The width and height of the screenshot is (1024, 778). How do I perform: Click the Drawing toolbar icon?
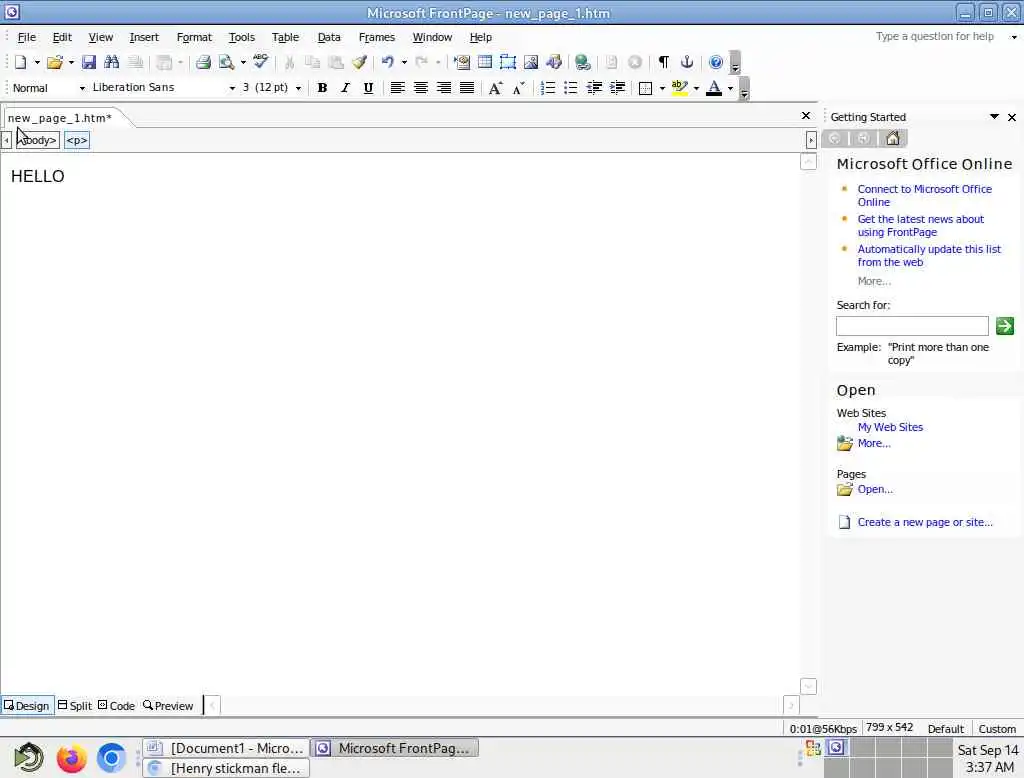pyautogui.click(x=554, y=62)
